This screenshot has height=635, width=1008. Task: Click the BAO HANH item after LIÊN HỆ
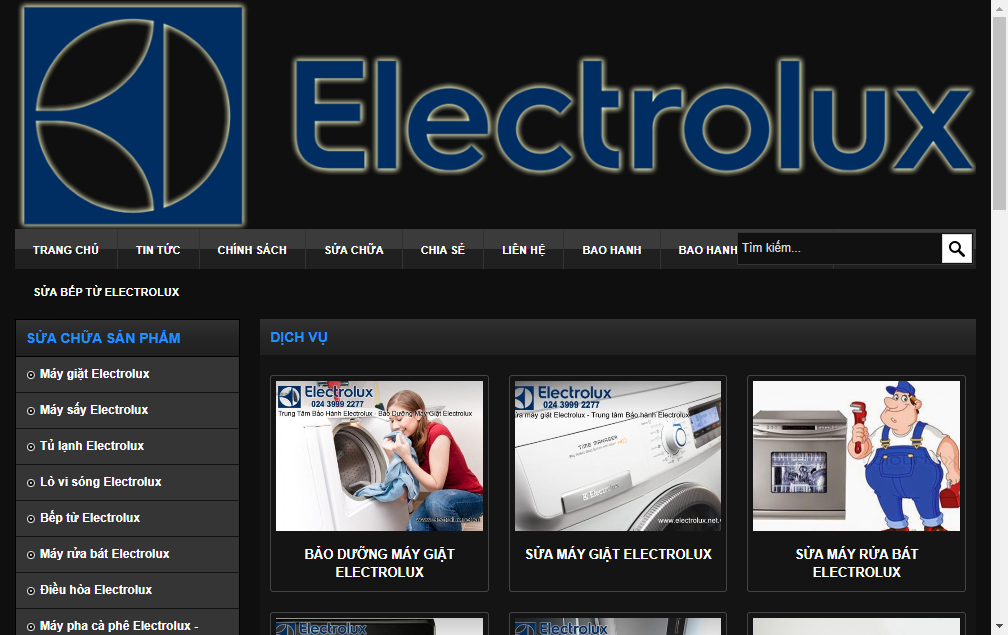pyautogui.click(x=612, y=250)
